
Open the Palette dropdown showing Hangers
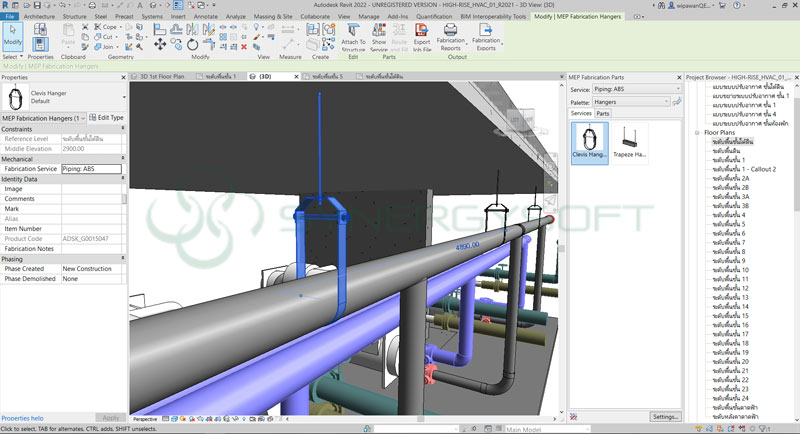coord(633,101)
